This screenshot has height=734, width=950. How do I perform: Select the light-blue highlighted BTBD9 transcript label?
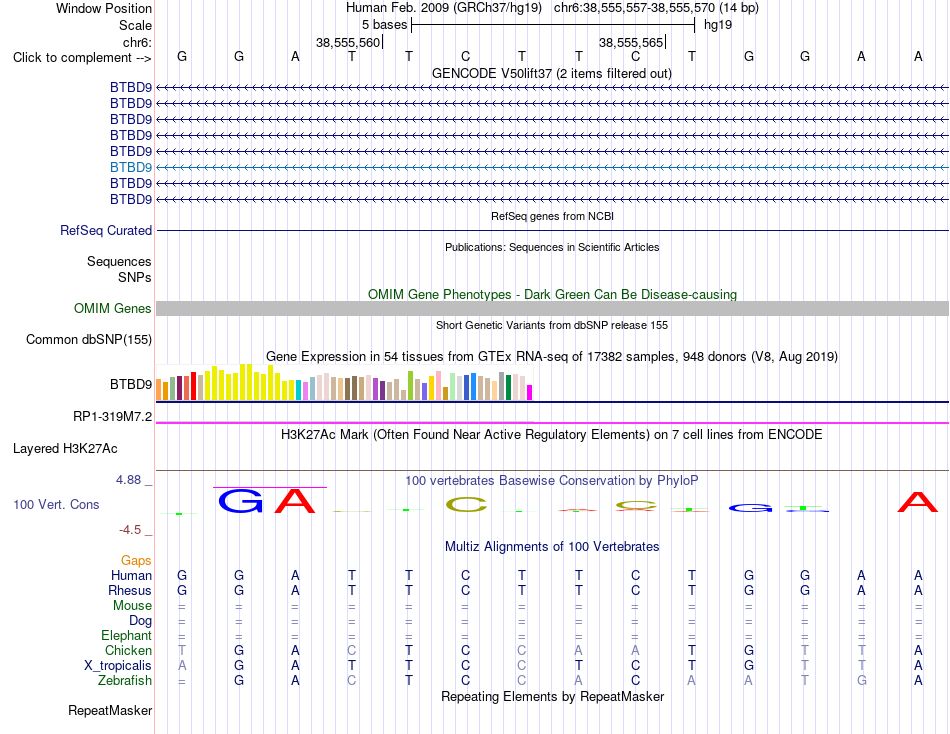(131, 167)
